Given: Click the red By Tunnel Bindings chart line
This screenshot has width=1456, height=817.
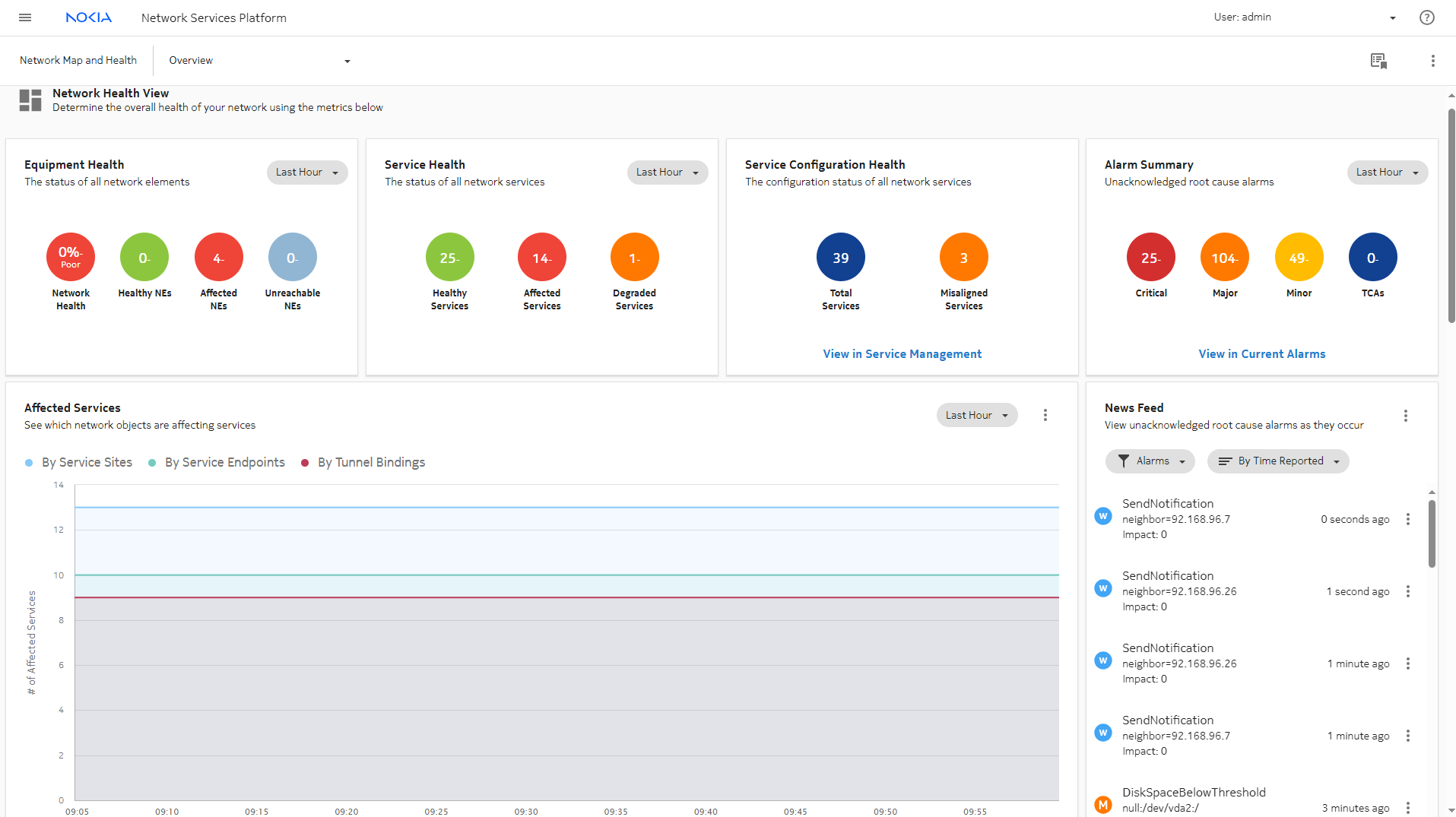Looking at the screenshot, I should 566,597.
